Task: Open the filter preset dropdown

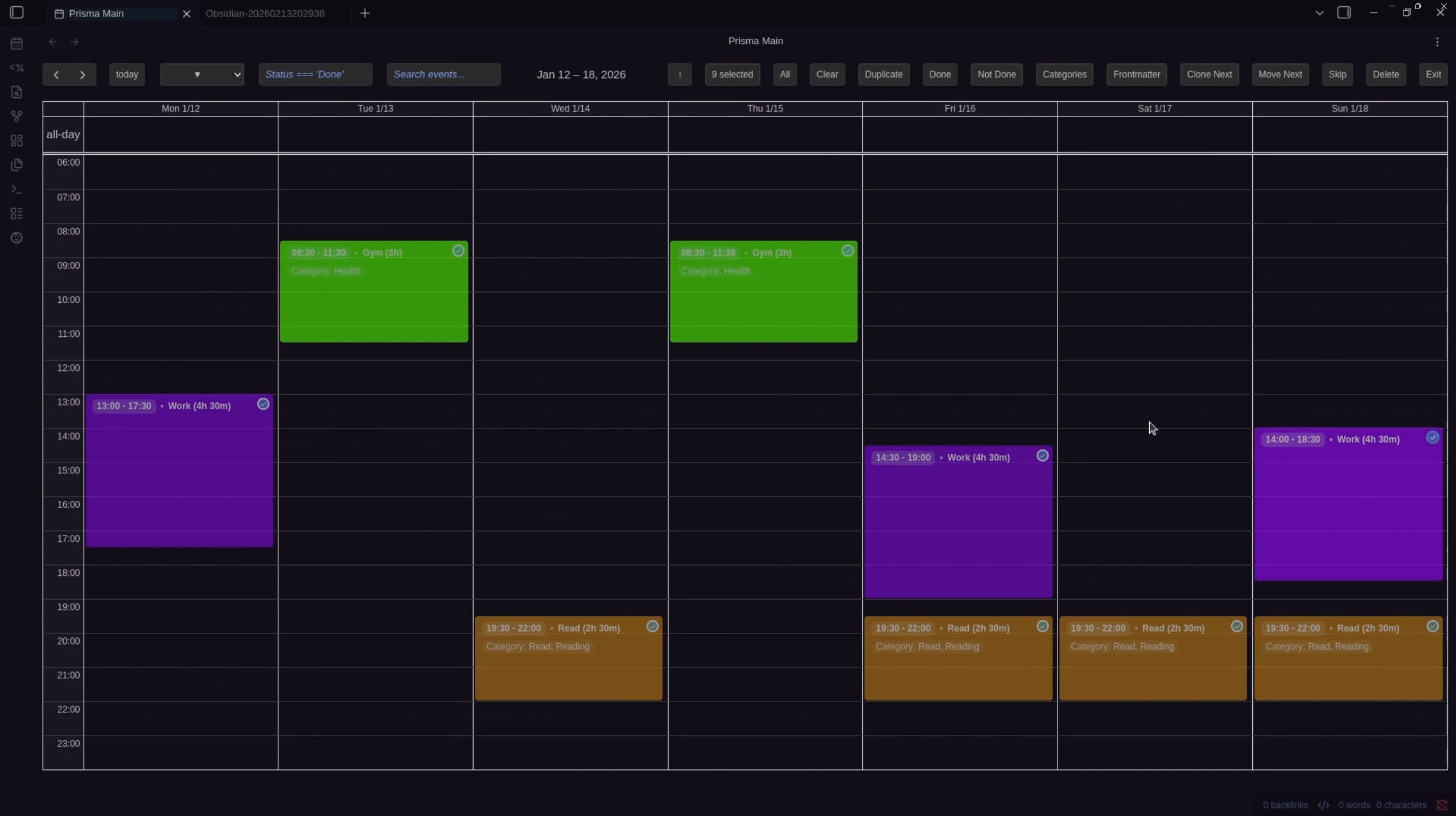Action: coord(202,75)
